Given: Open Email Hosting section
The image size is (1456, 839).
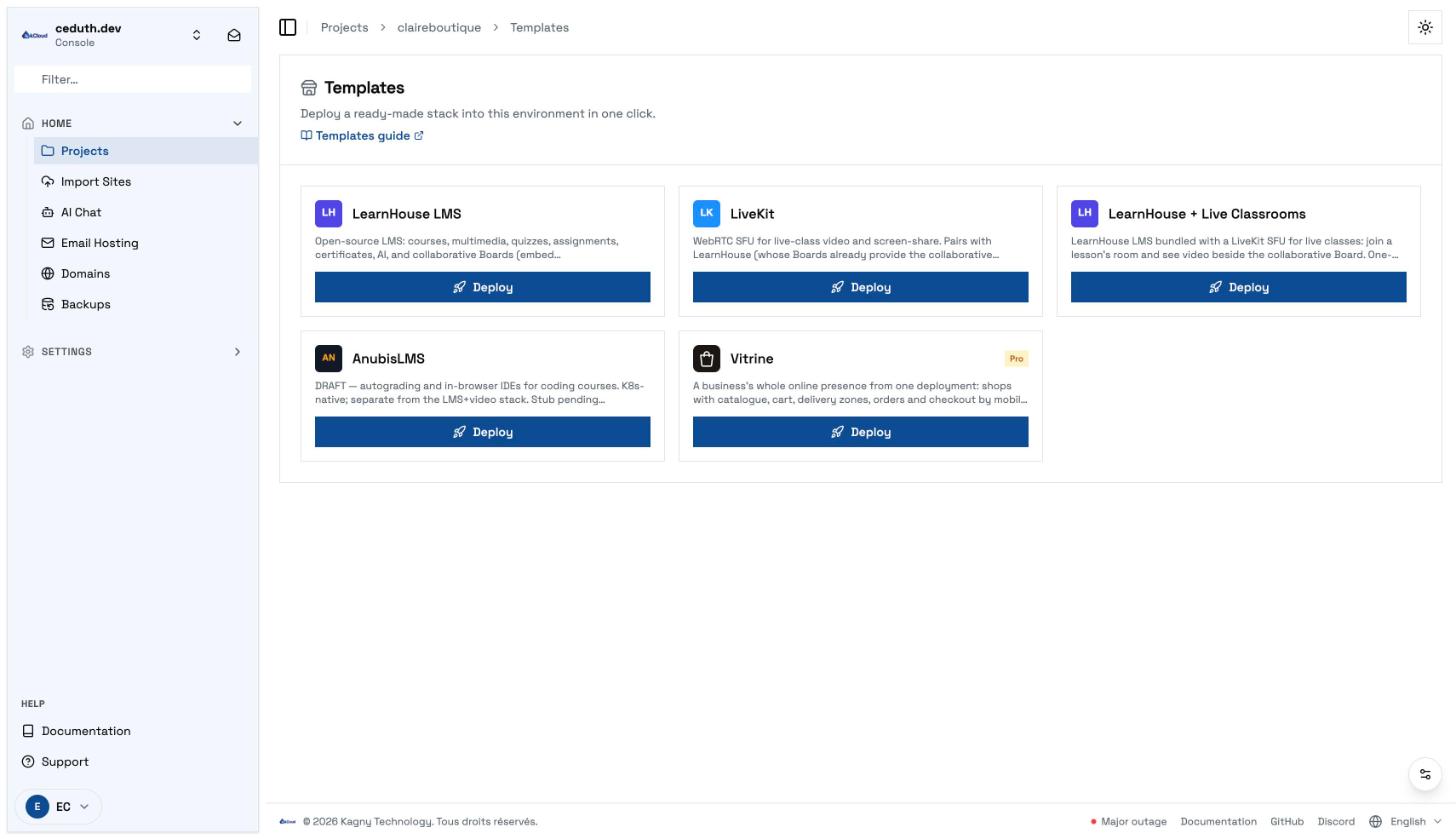Looking at the screenshot, I should [146, 243].
